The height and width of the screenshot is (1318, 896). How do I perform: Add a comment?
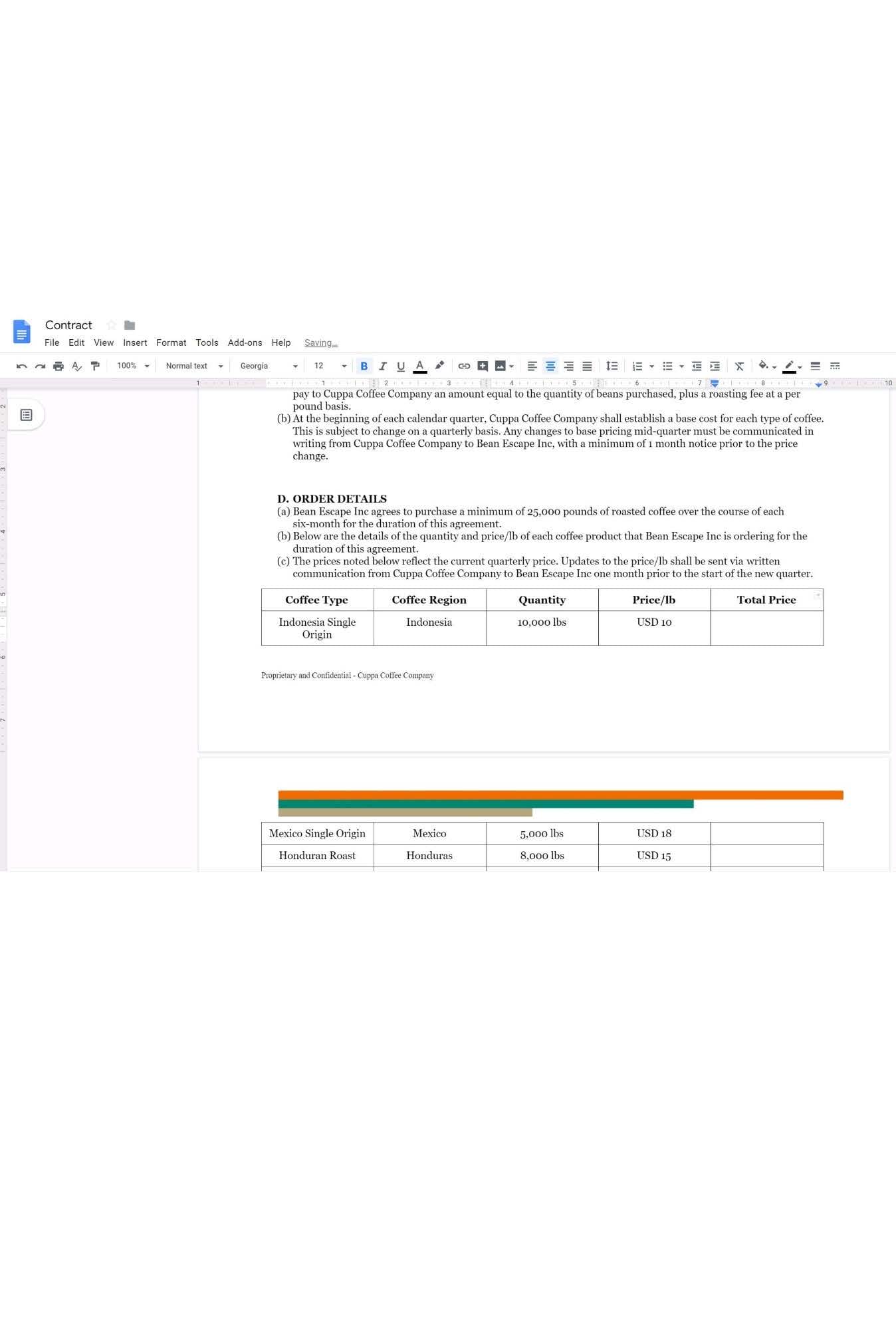coord(483,366)
